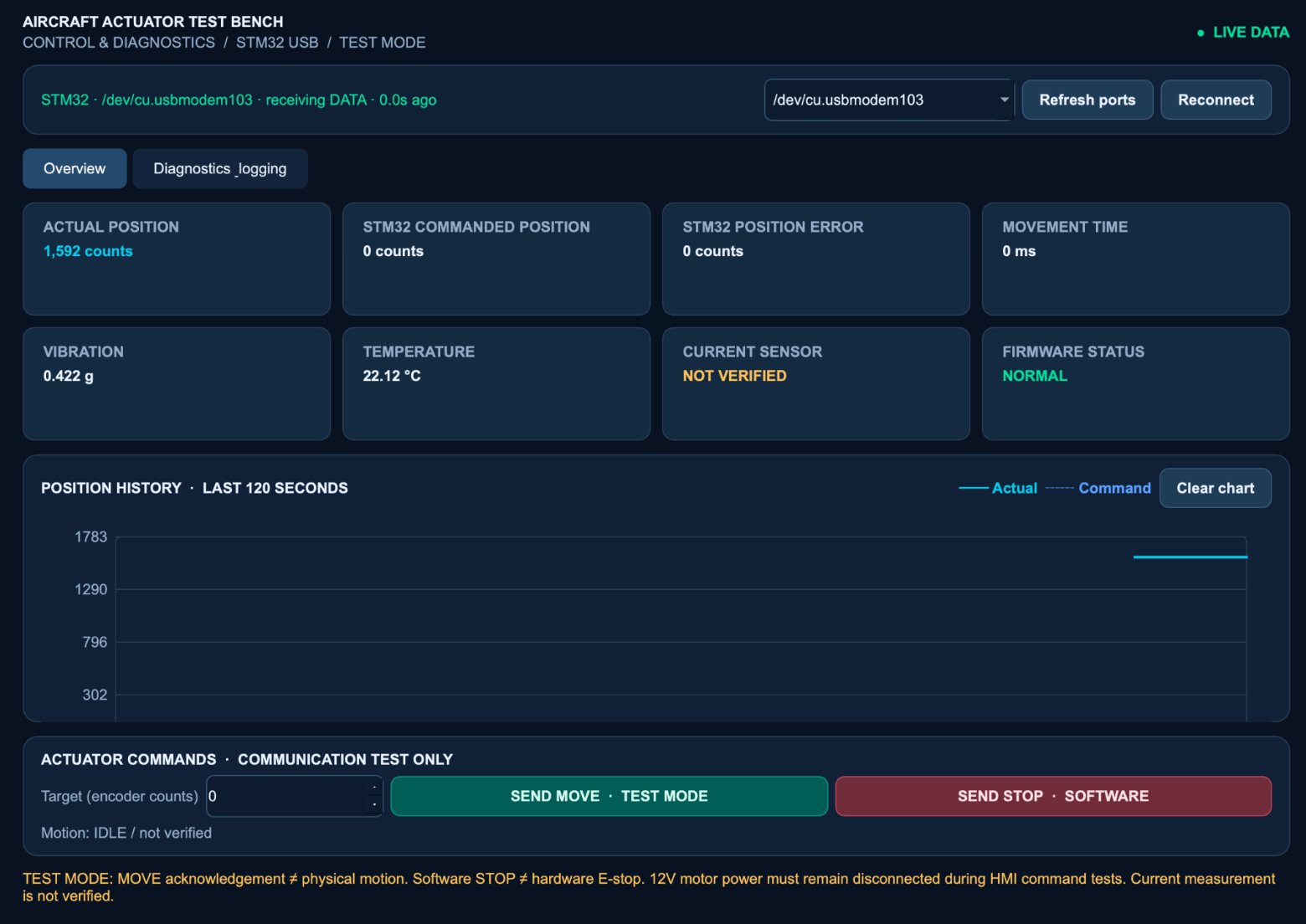
Task: Click the 0.422 g vibration value
Action: [x=69, y=376]
